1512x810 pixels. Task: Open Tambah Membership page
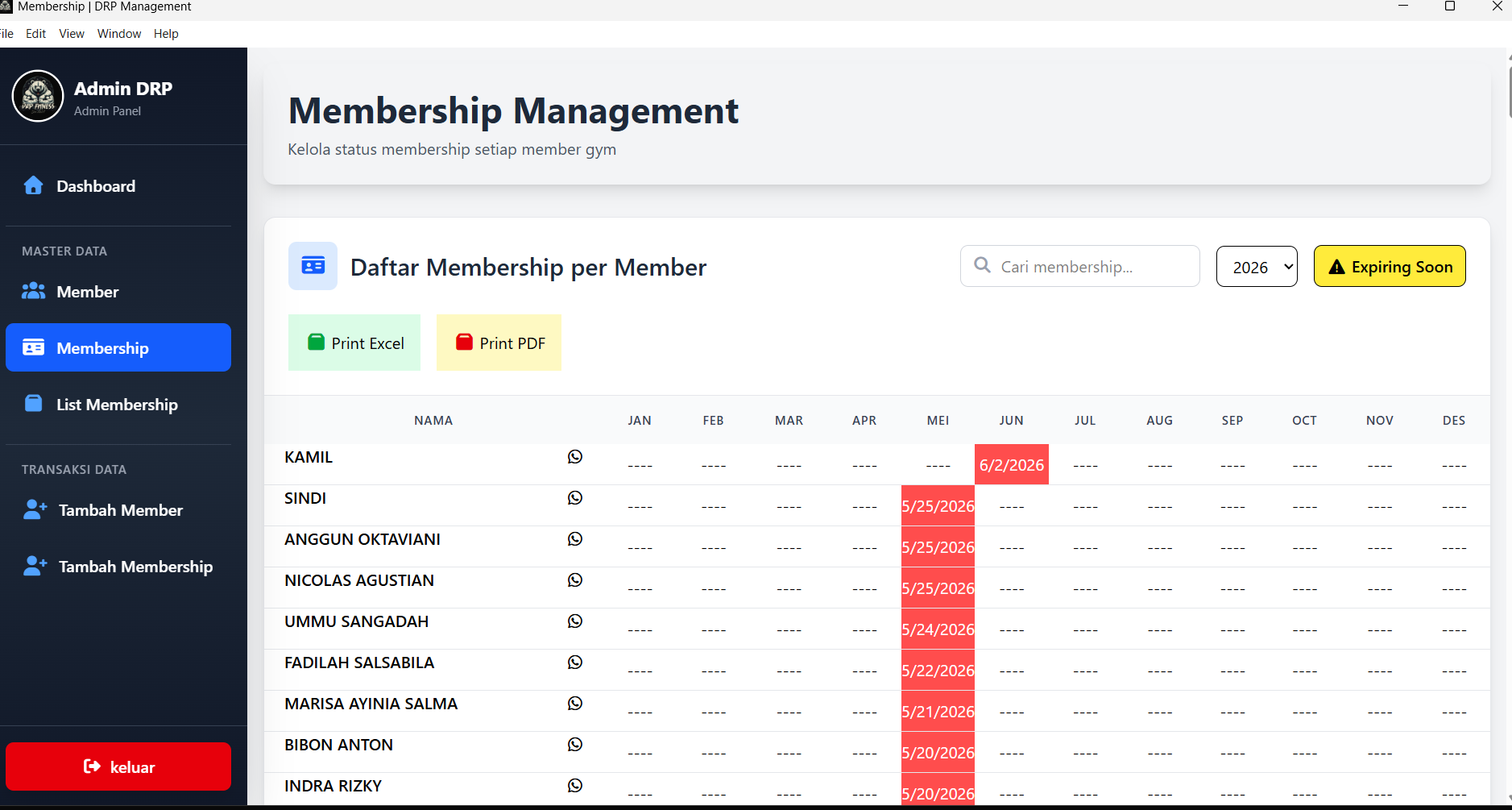[x=118, y=567]
